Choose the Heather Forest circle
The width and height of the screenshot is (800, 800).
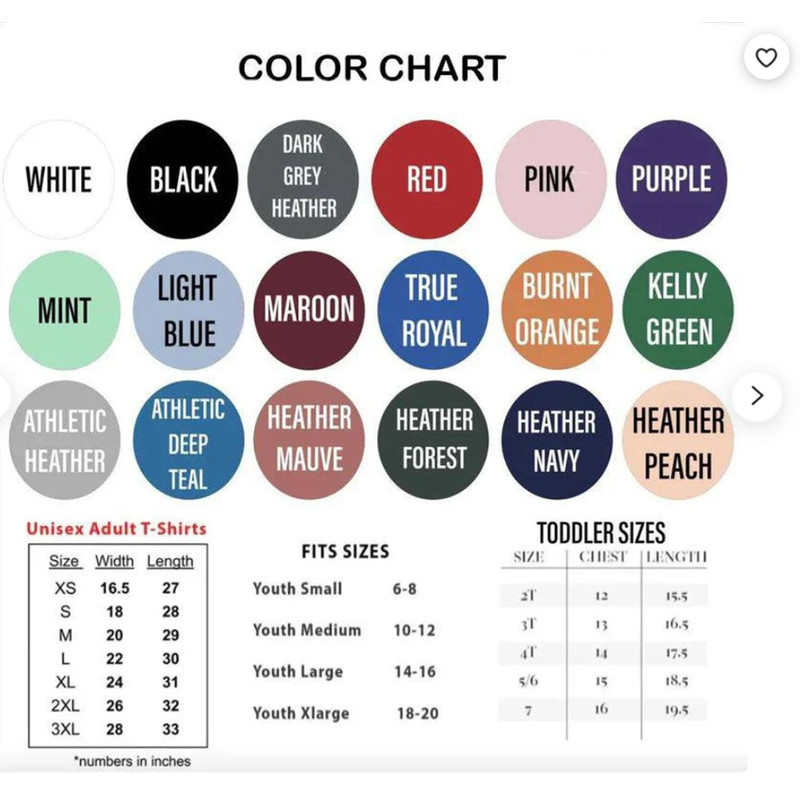click(434, 440)
